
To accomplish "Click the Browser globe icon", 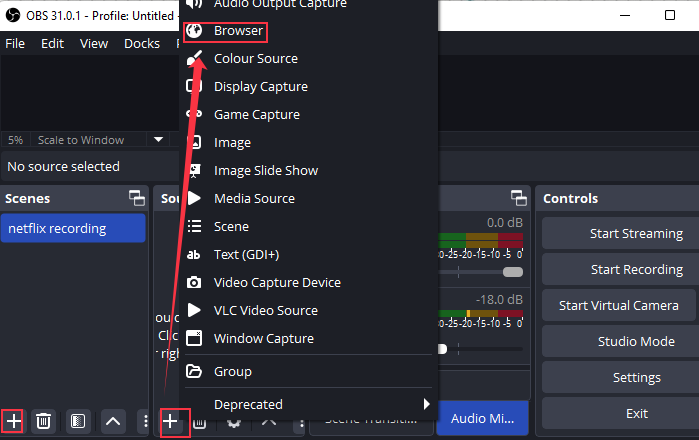I will click(194, 31).
